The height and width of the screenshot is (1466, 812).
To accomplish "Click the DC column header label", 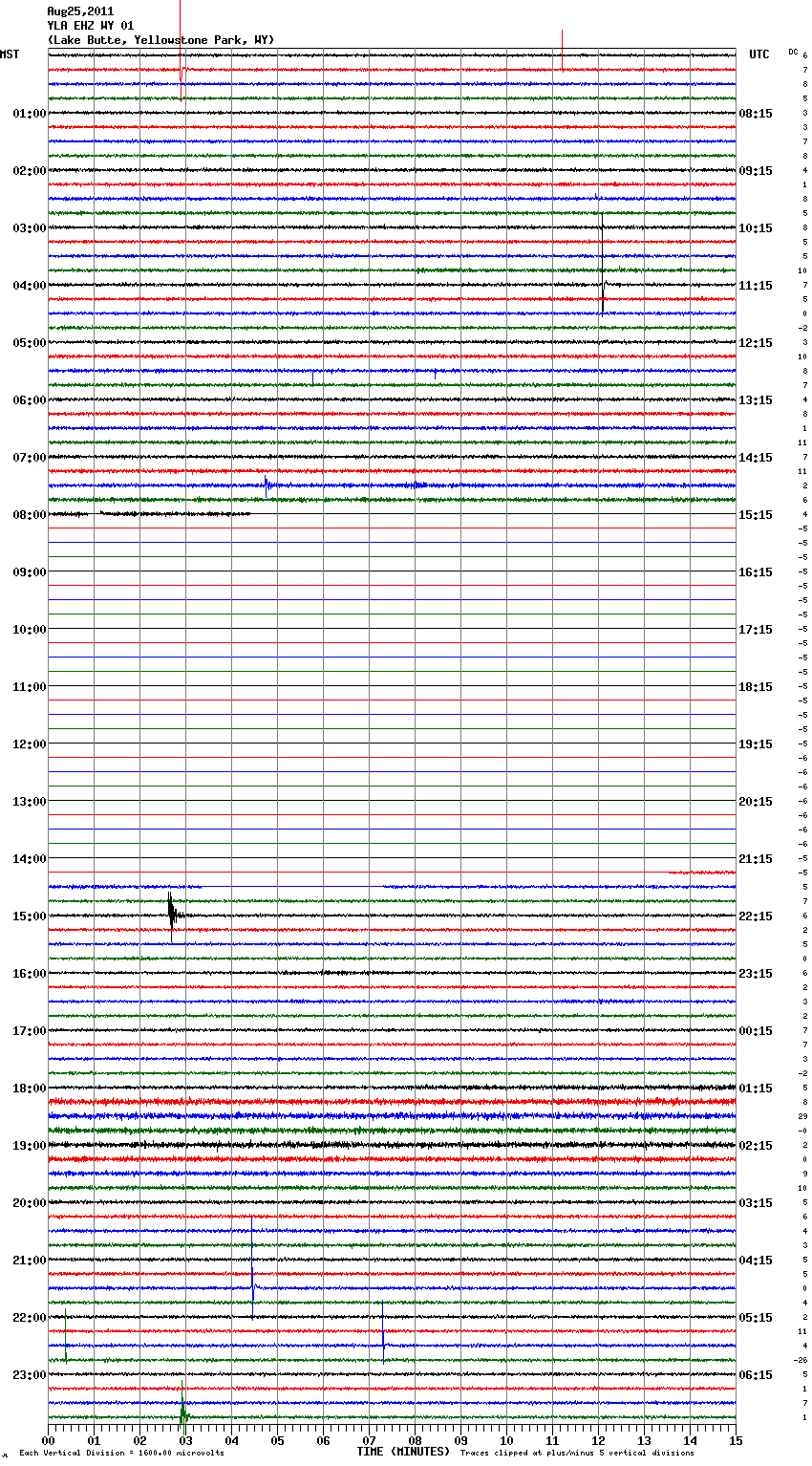I will (x=793, y=52).
